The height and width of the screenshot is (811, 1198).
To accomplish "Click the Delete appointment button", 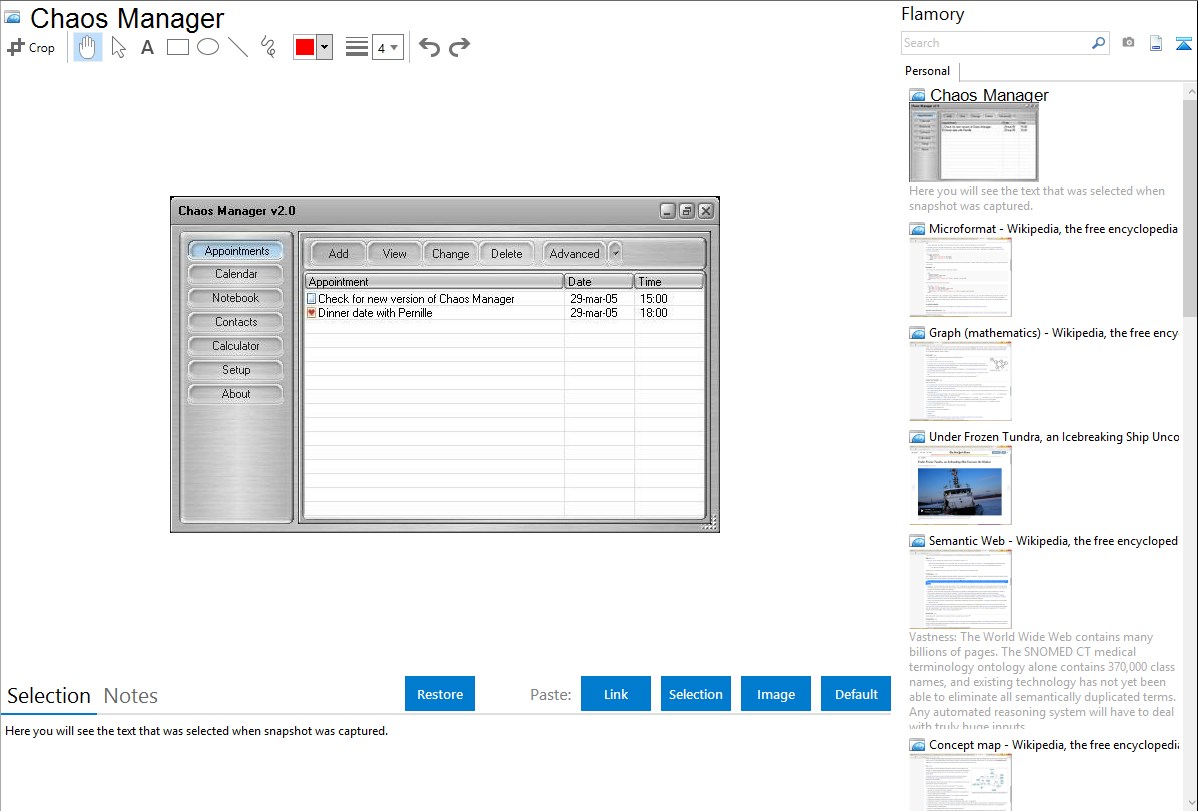I will (507, 254).
